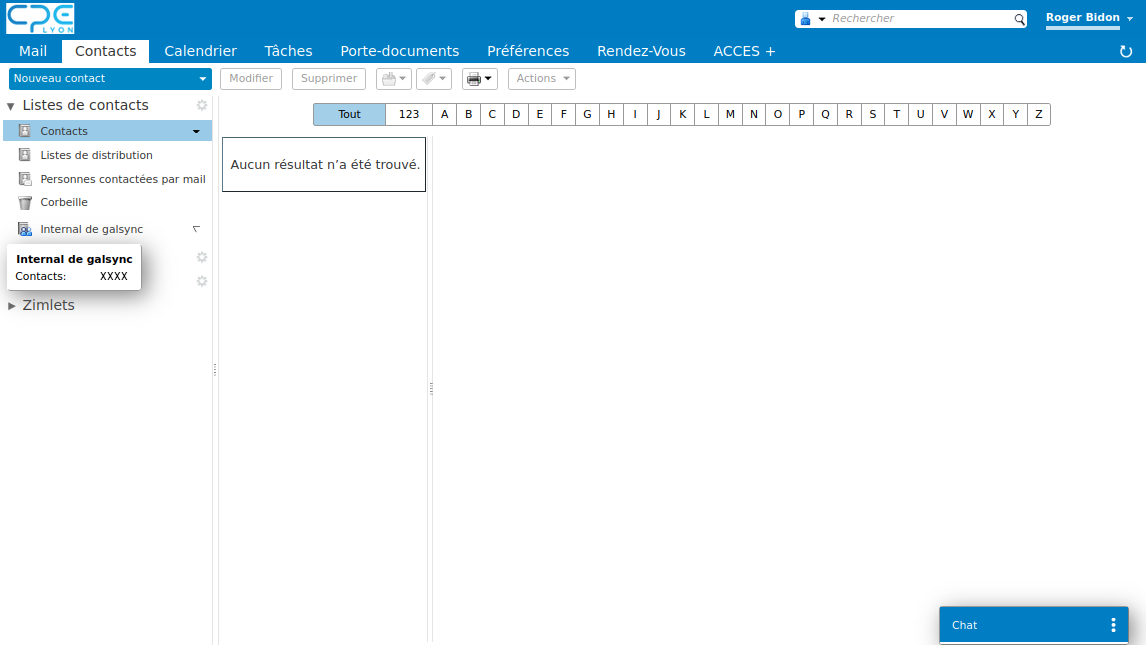Collapse the Listes de contacts section
The image size is (1146, 645).
click(x=11, y=106)
